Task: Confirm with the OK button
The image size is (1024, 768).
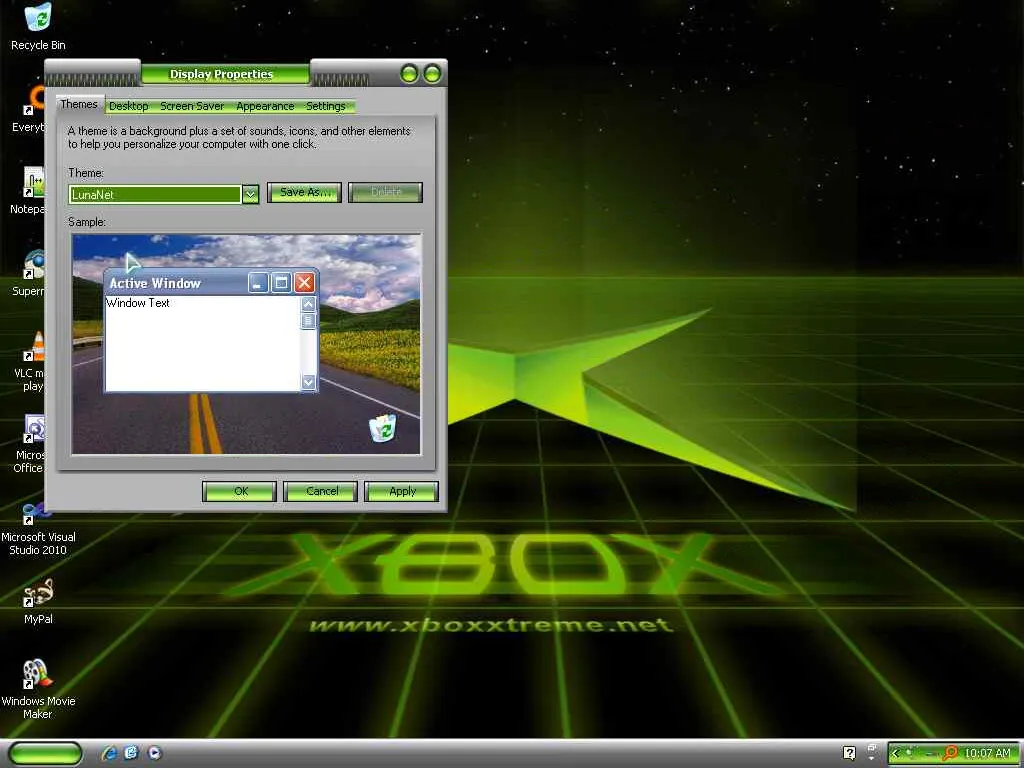Action: tap(240, 491)
